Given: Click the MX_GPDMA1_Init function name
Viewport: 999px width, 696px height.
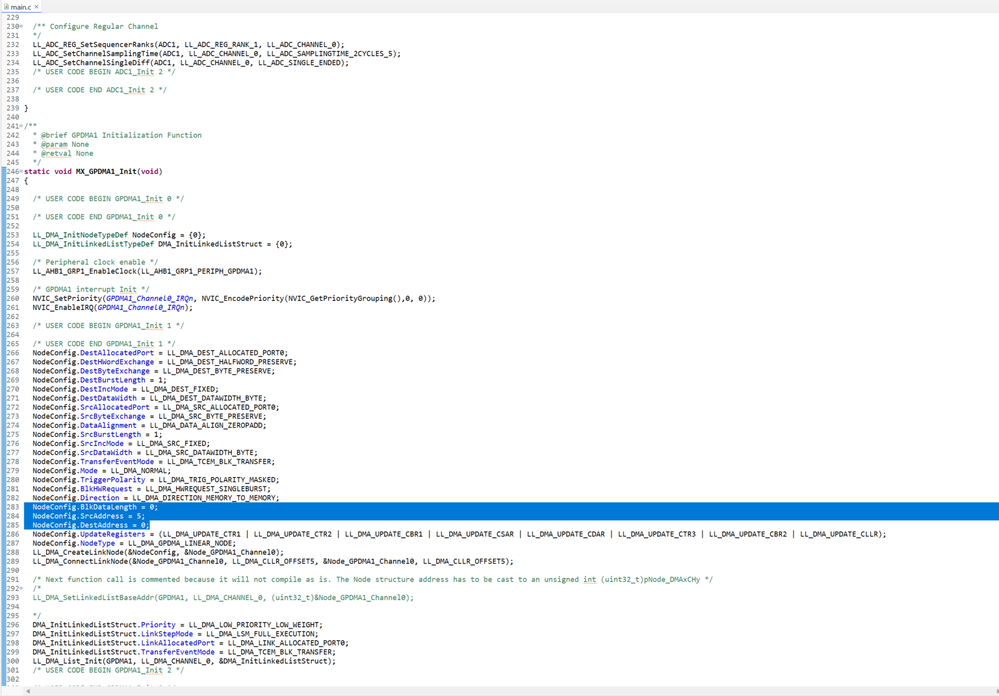Looking at the screenshot, I should tap(106, 171).
